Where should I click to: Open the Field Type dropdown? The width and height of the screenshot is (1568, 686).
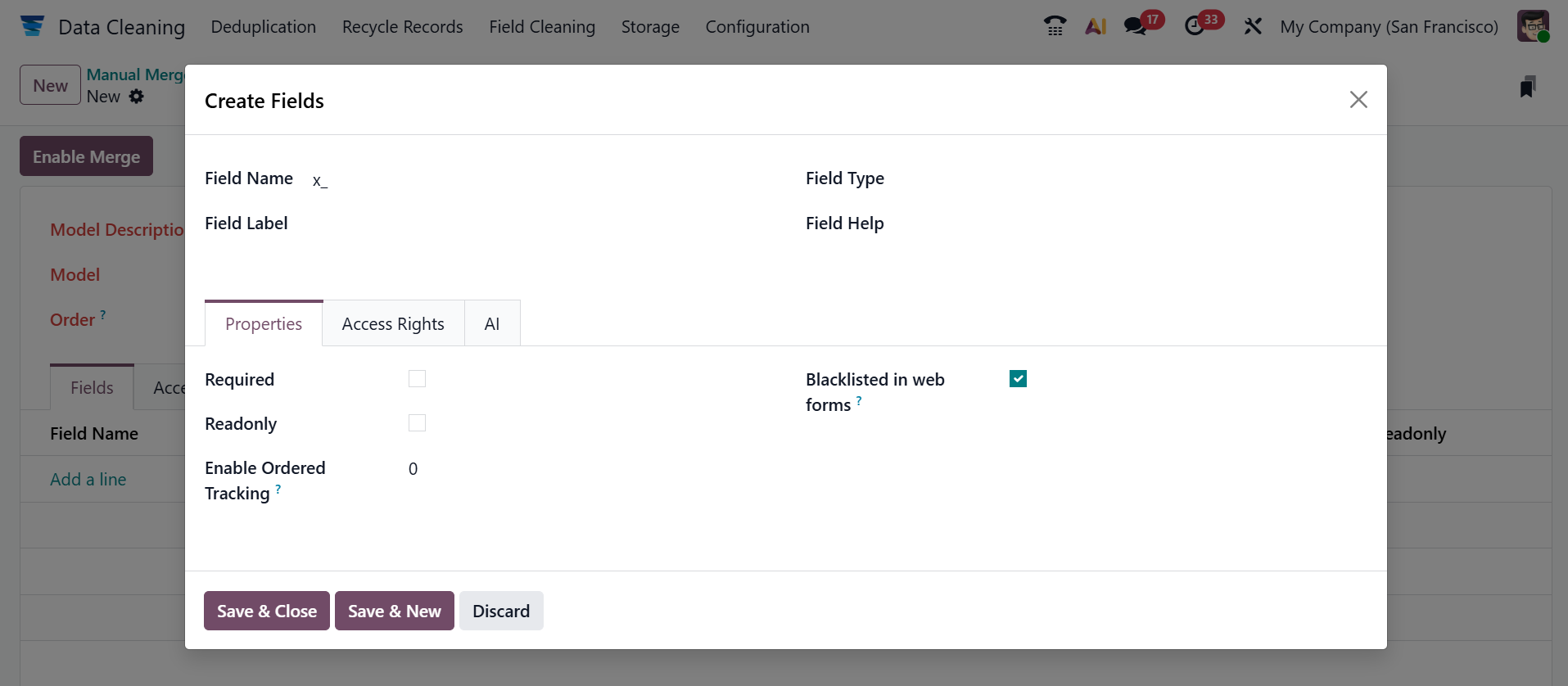point(1130,178)
